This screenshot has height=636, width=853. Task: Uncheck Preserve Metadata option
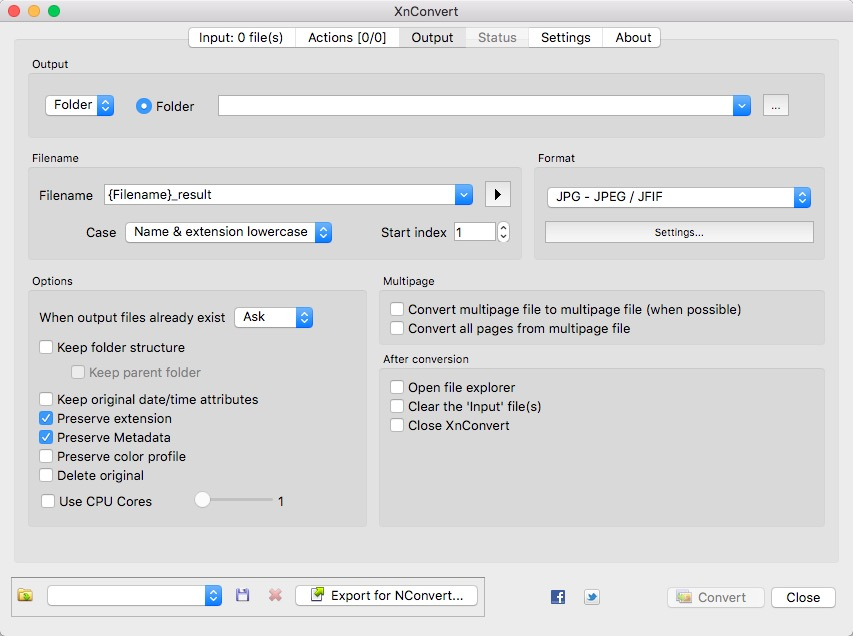(x=46, y=437)
